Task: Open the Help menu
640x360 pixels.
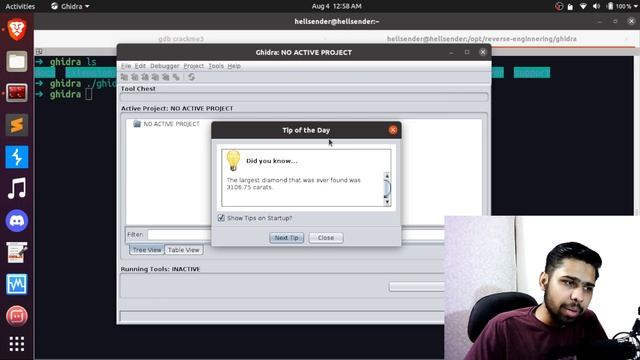Action: pos(234,66)
